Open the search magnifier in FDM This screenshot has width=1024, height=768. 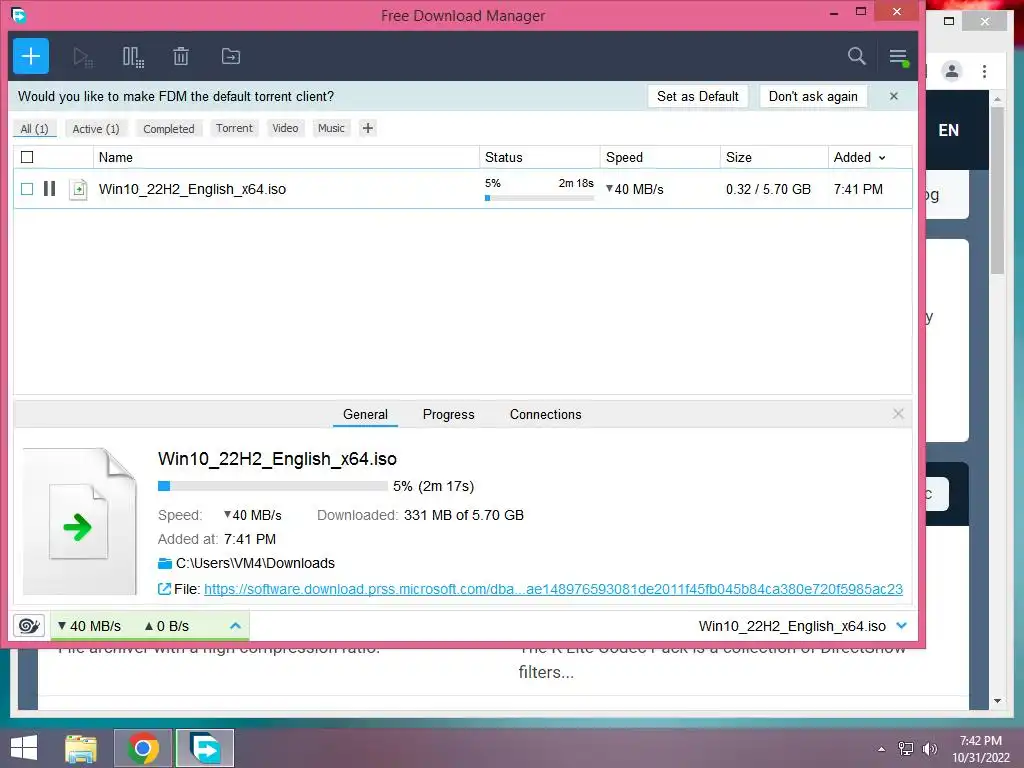point(856,56)
